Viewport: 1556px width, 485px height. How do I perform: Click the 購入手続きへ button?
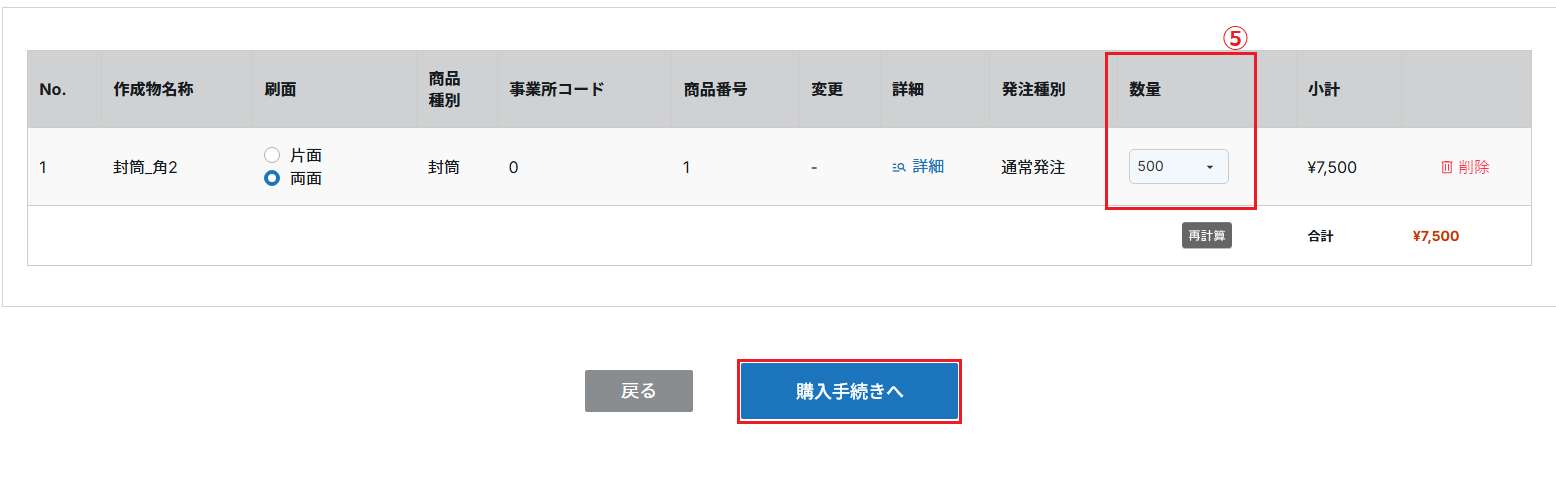point(850,391)
